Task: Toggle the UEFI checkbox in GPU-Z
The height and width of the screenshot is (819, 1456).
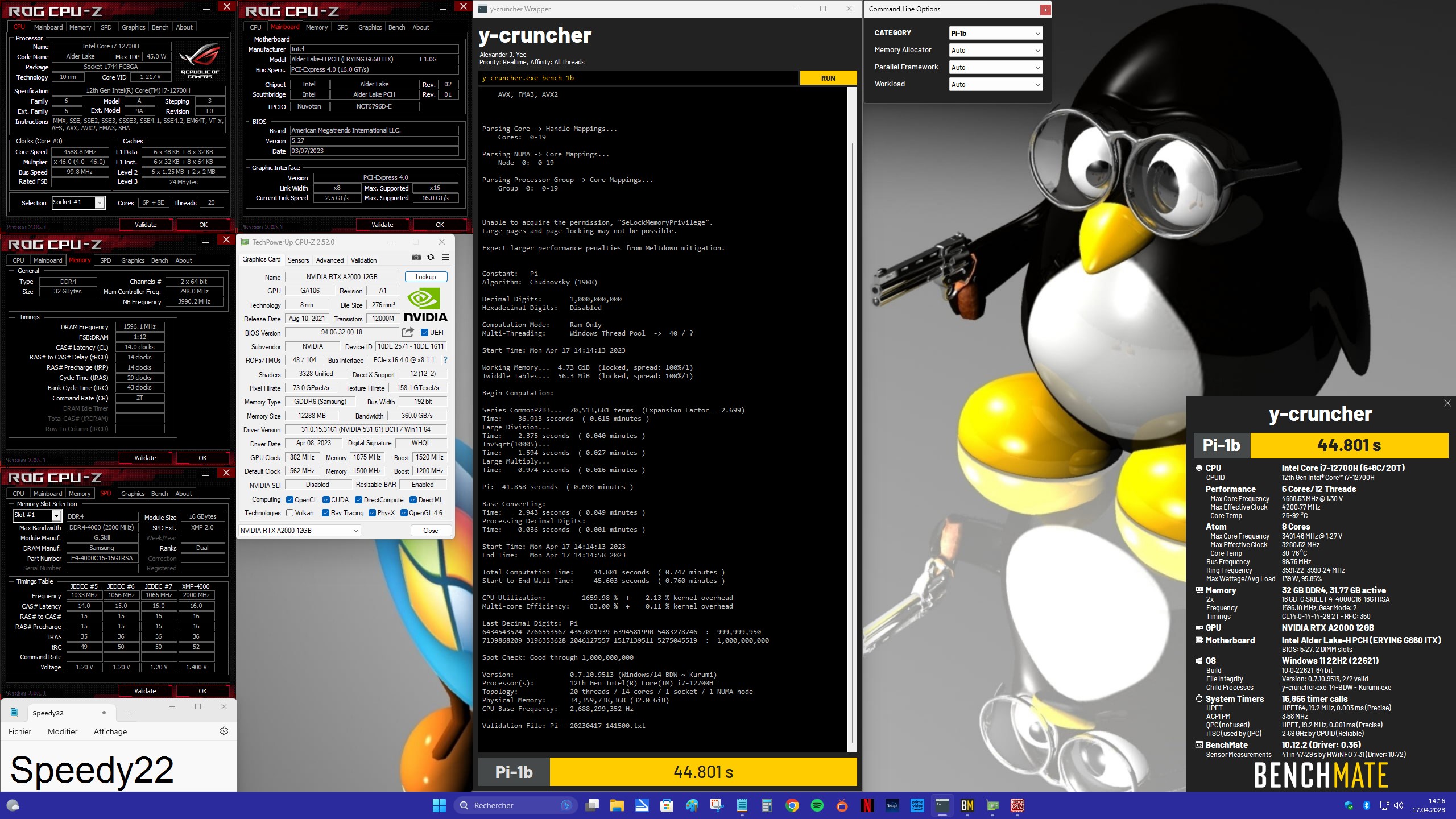Action: point(424,333)
